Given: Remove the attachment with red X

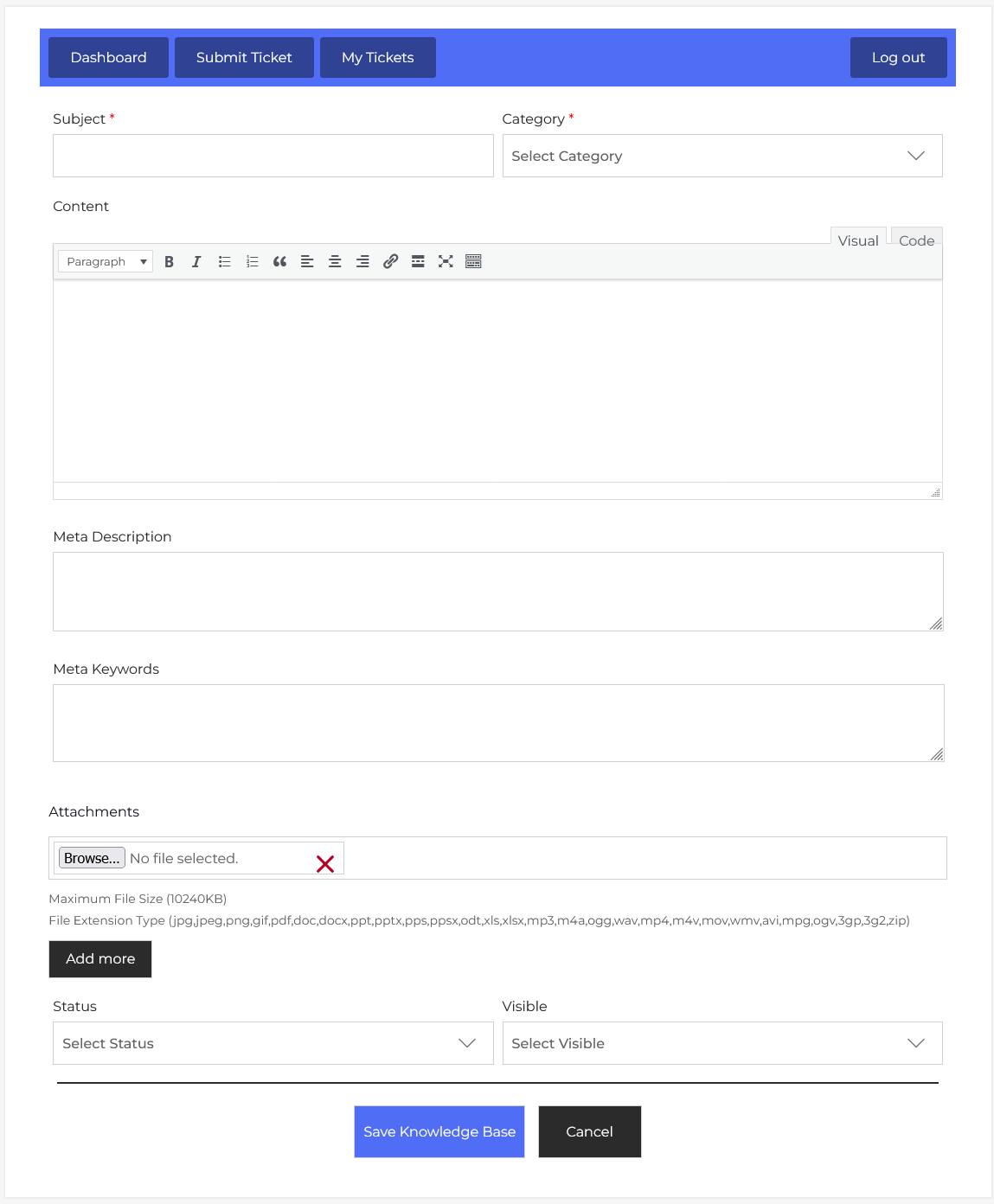Looking at the screenshot, I should pos(325,864).
